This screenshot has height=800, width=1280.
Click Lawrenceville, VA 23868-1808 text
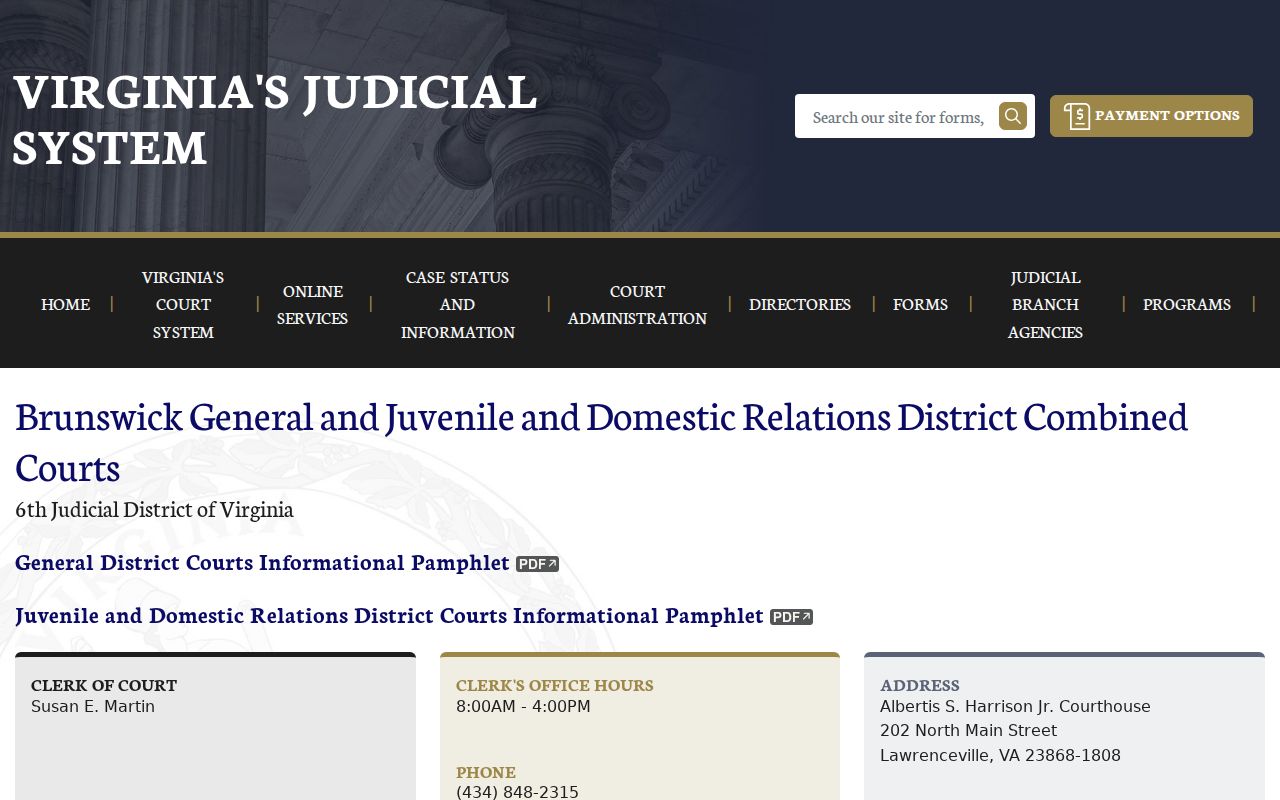click(x=1000, y=756)
